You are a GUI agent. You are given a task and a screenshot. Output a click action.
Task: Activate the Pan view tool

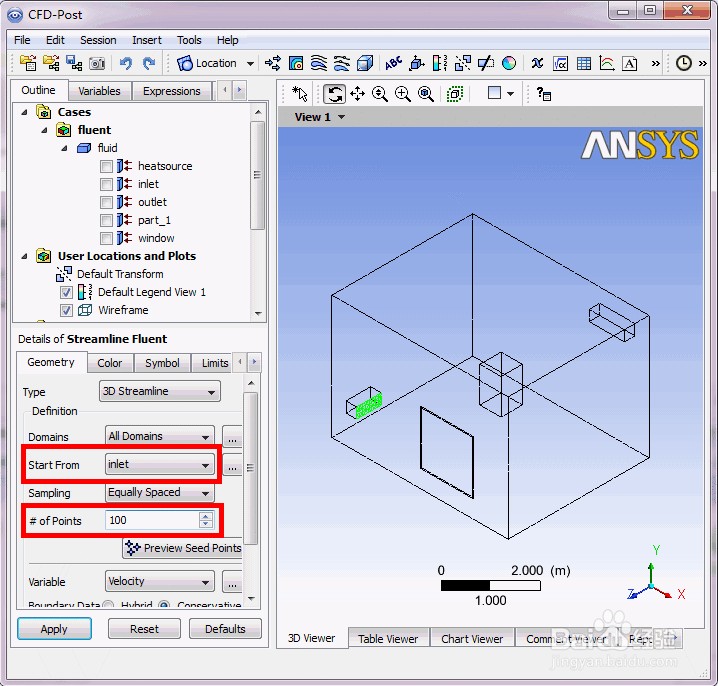357,94
